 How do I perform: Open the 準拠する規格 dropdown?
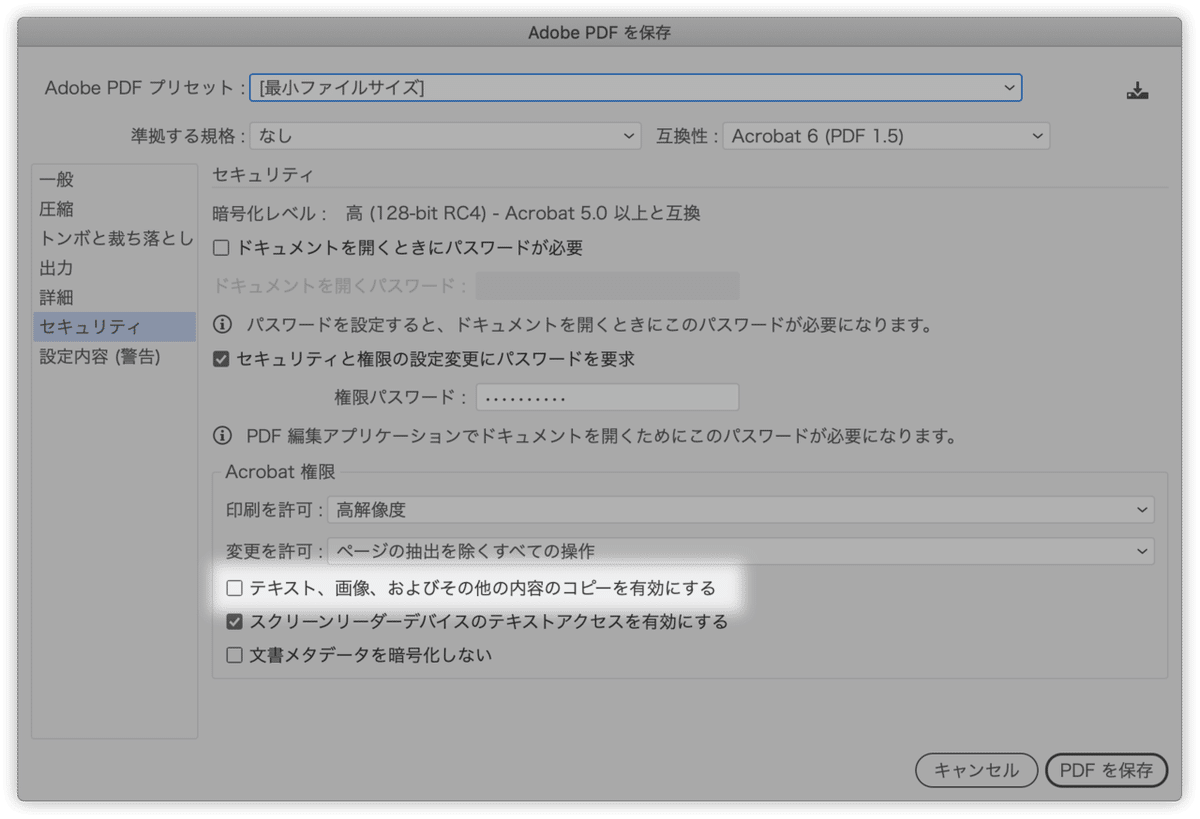coord(446,136)
